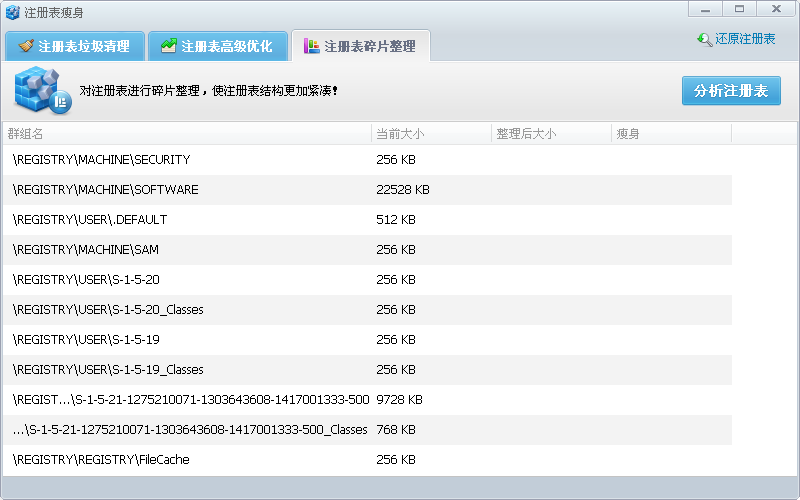Viewport: 800px width, 500px height.
Task: Switch to the 注册表垃圾清理 tab
Action: click(x=75, y=46)
